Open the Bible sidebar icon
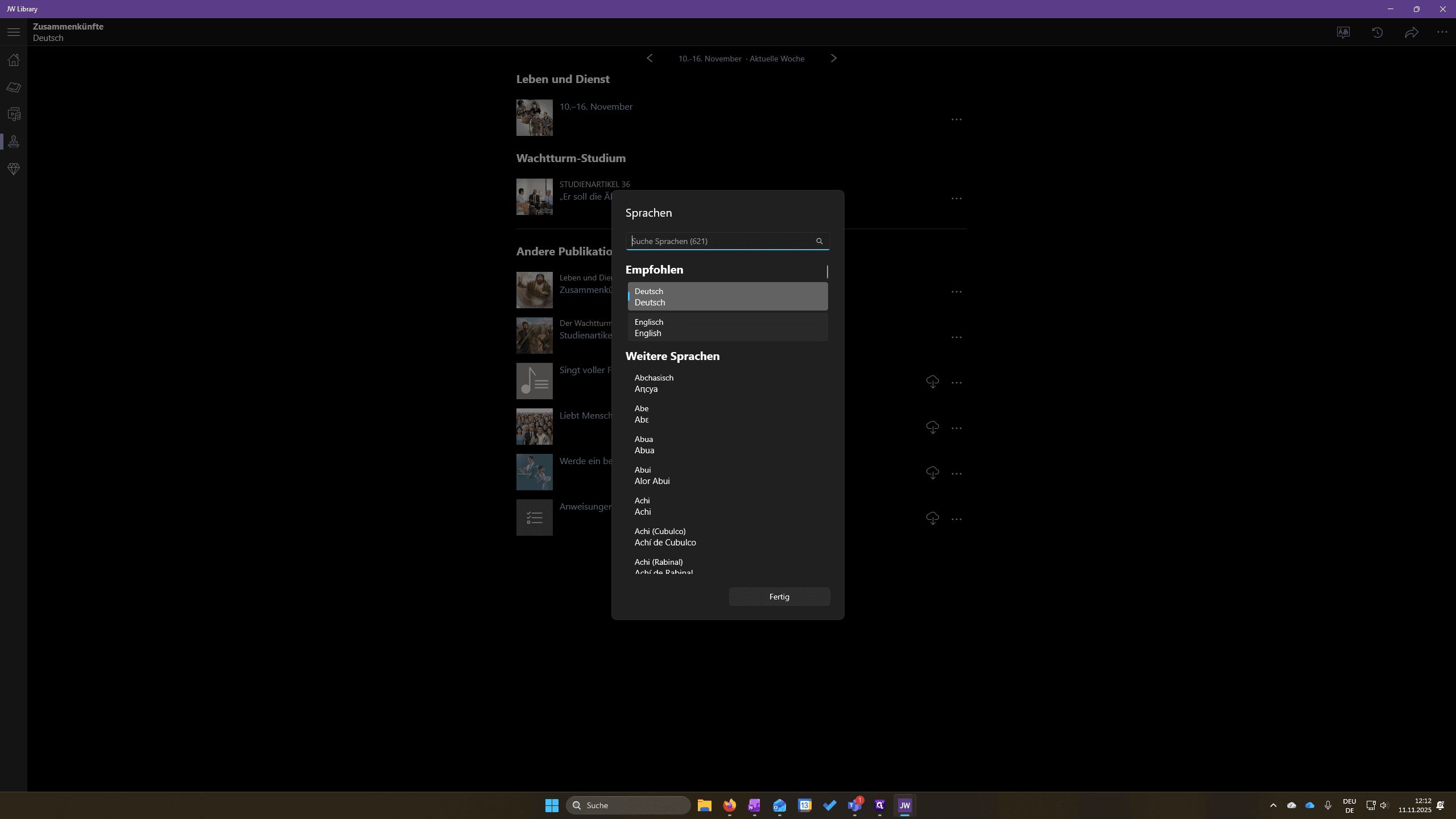This screenshot has height=819, width=1456. pos(14,87)
